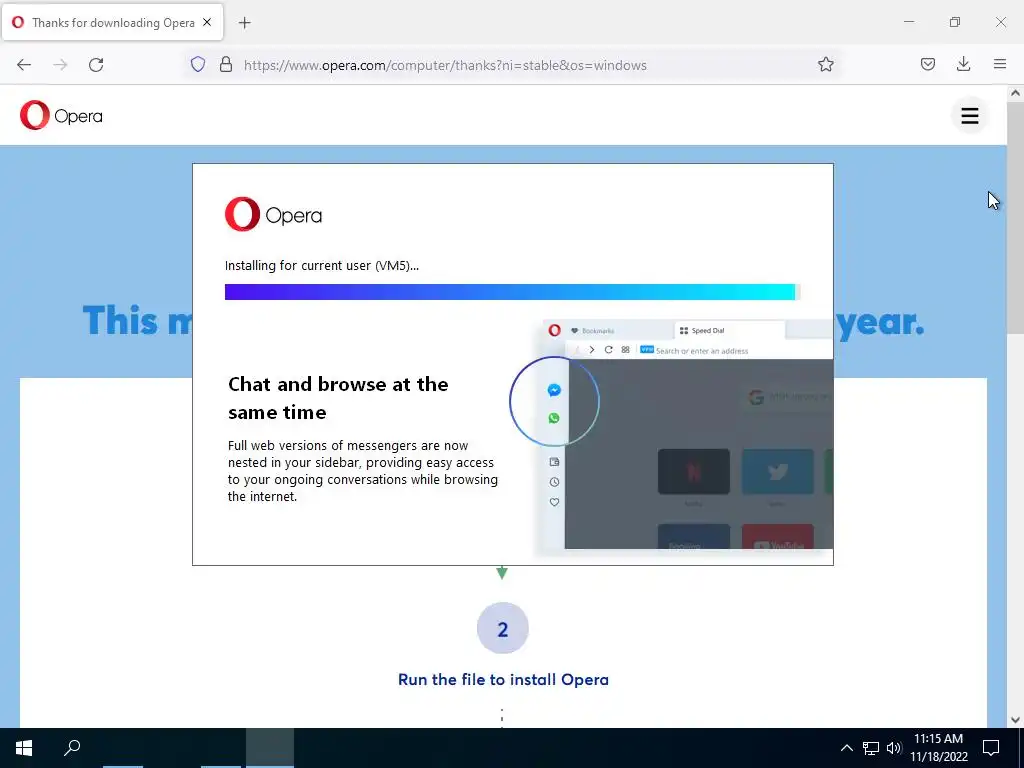Bookmark this page with the star icon
The height and width of the screenshot is (768, 1024).
coord(825,65)
